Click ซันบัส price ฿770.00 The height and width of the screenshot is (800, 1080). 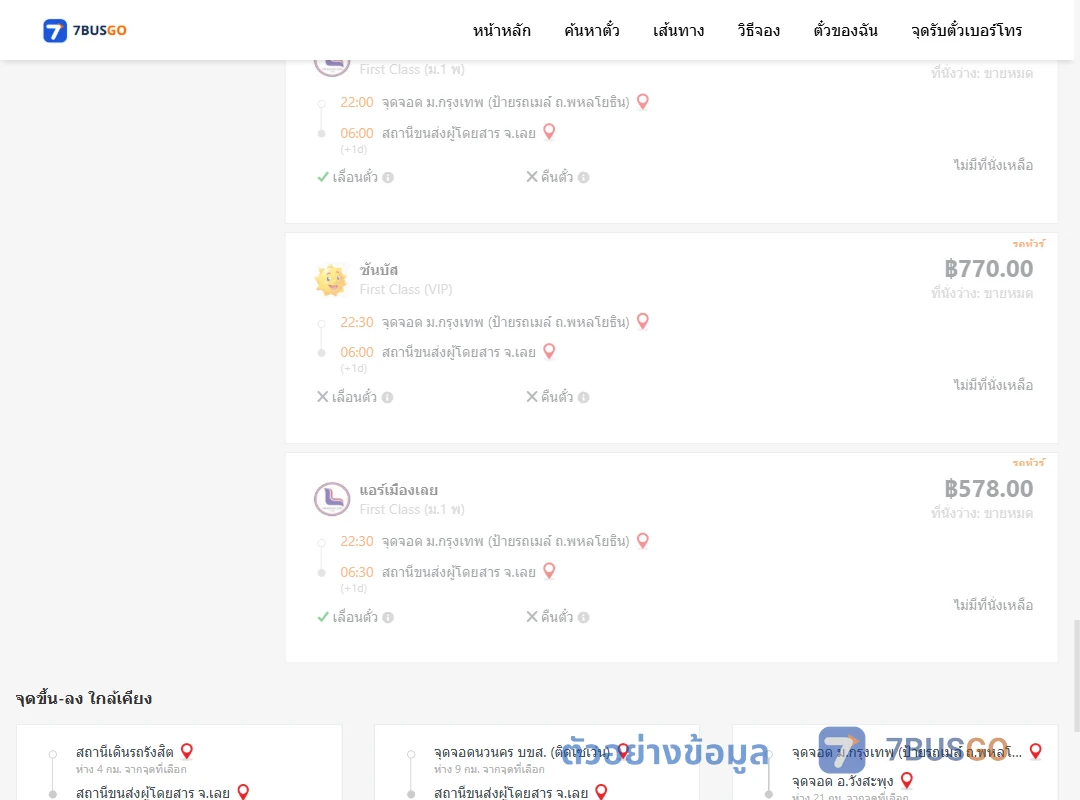988,269
